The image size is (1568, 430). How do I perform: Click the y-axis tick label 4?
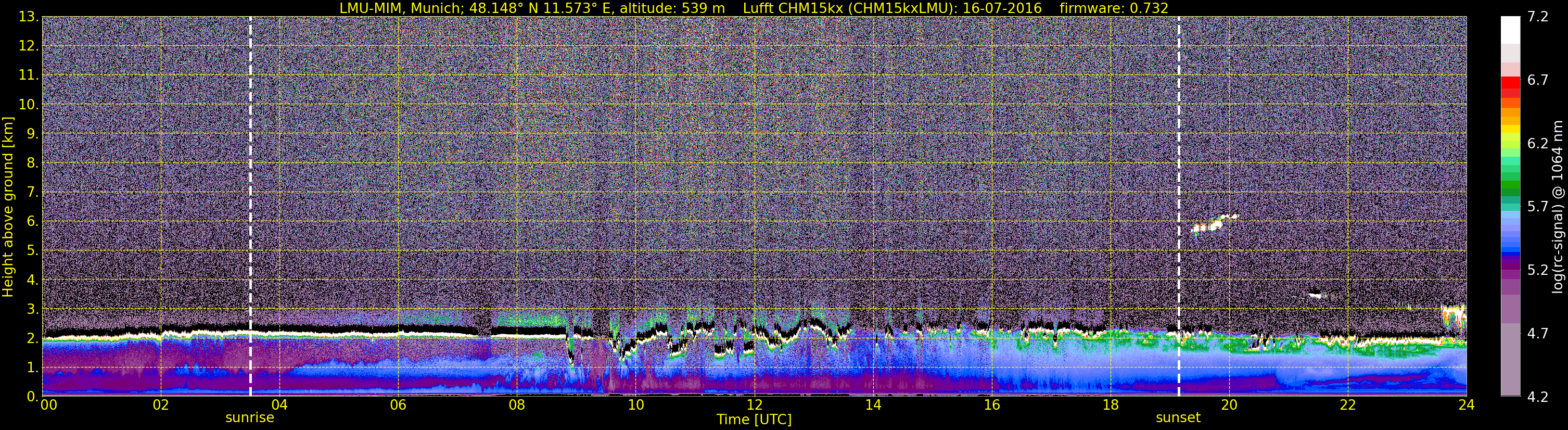(x=32, y=280)
